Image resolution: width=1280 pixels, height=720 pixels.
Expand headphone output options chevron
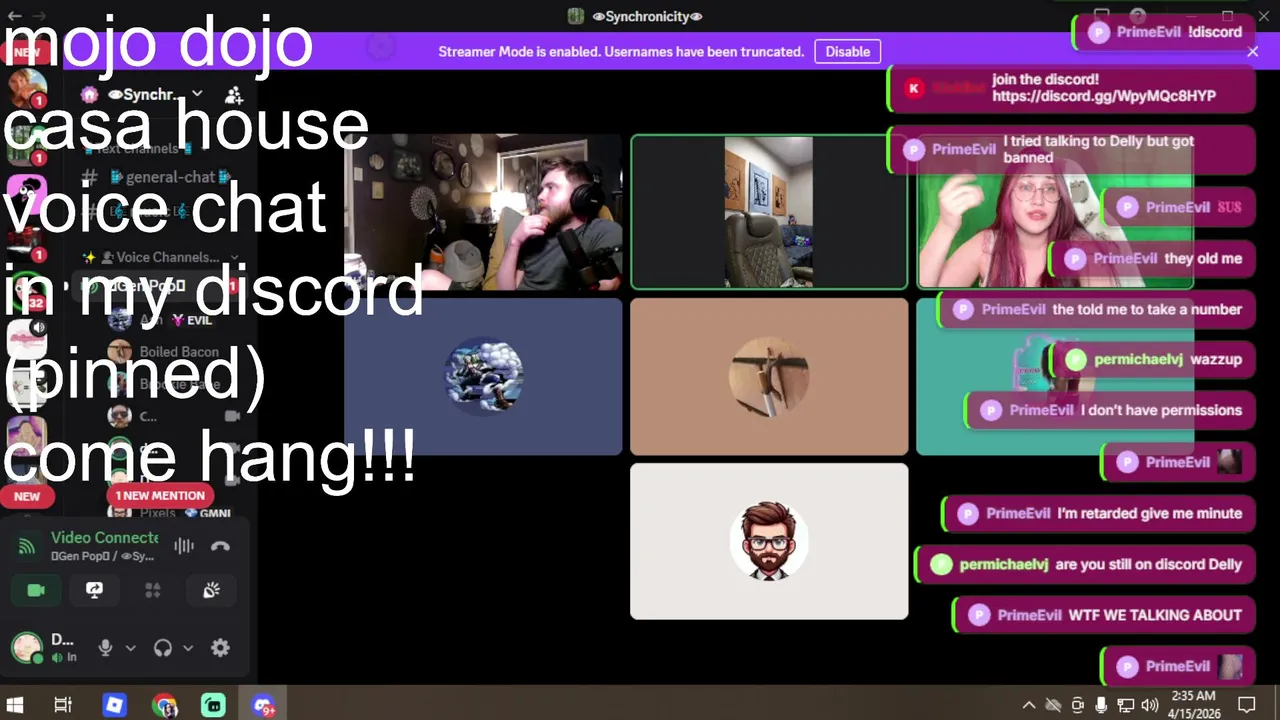click(187, 648)
